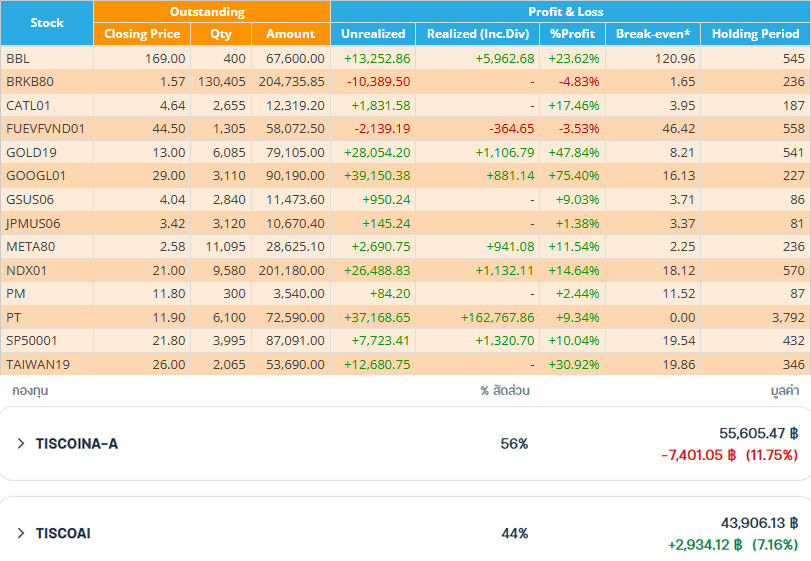Screen dimensions: 811x561
Task: Sort by Realized (Inc.Div) column header
Action: point(478,34)
